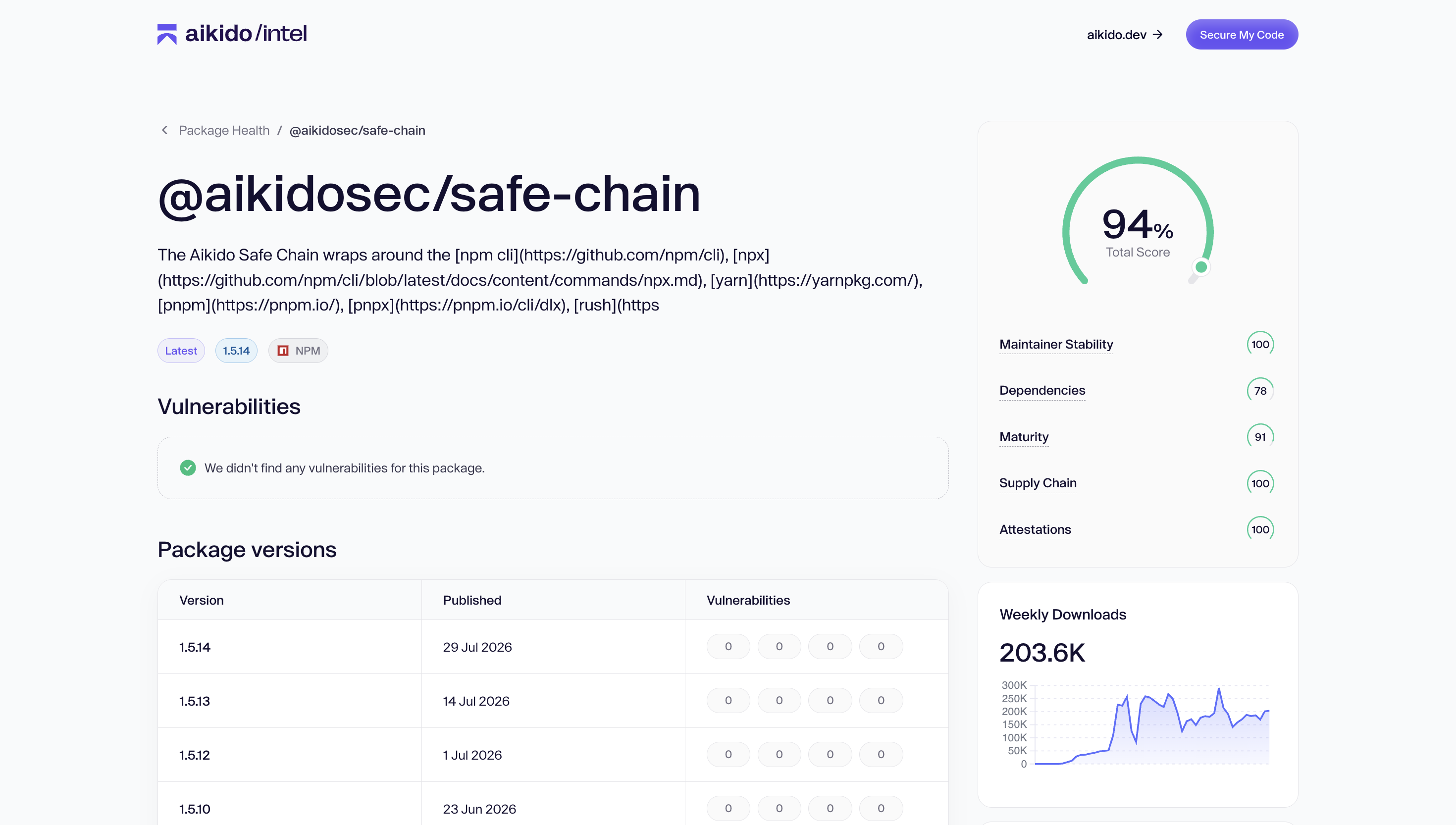Click the 1.5.14 version badge

pos(236,351)
